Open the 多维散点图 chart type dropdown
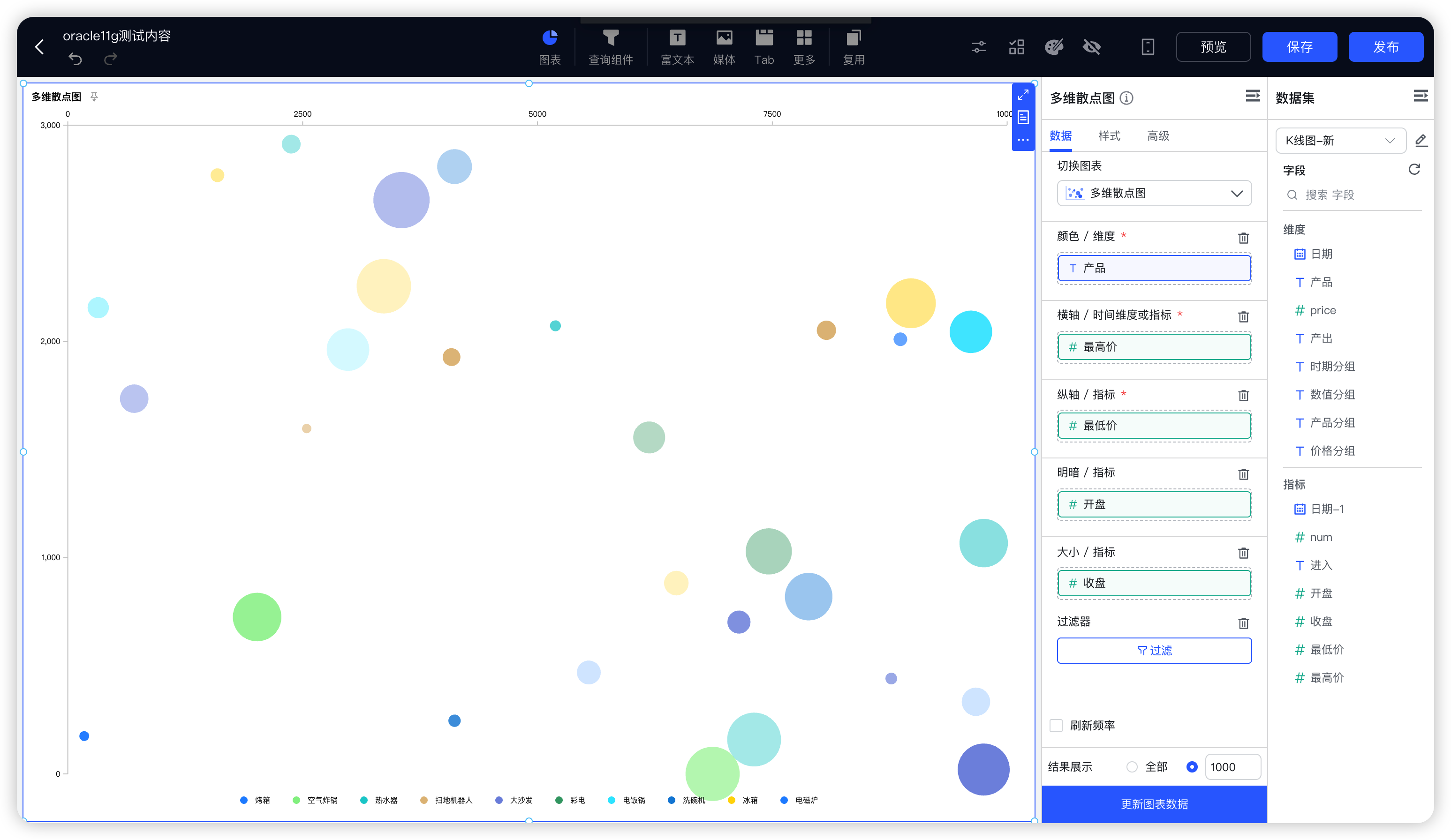 (x=1154, y=193)
